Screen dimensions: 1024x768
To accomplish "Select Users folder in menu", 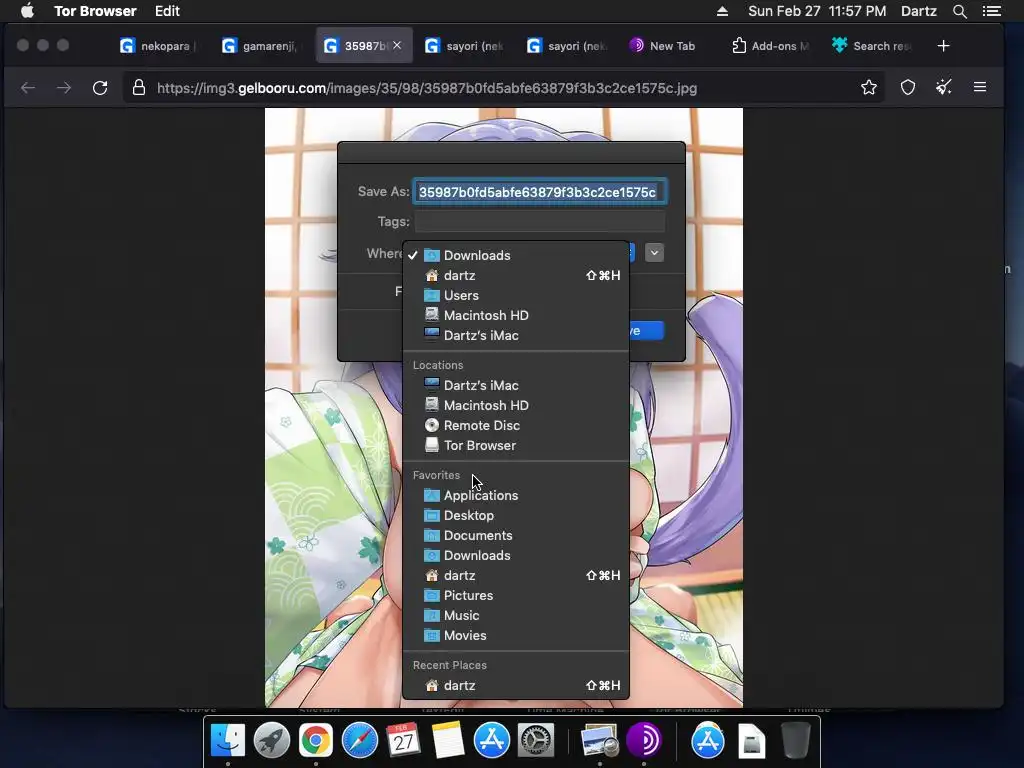I will (516, 295).
